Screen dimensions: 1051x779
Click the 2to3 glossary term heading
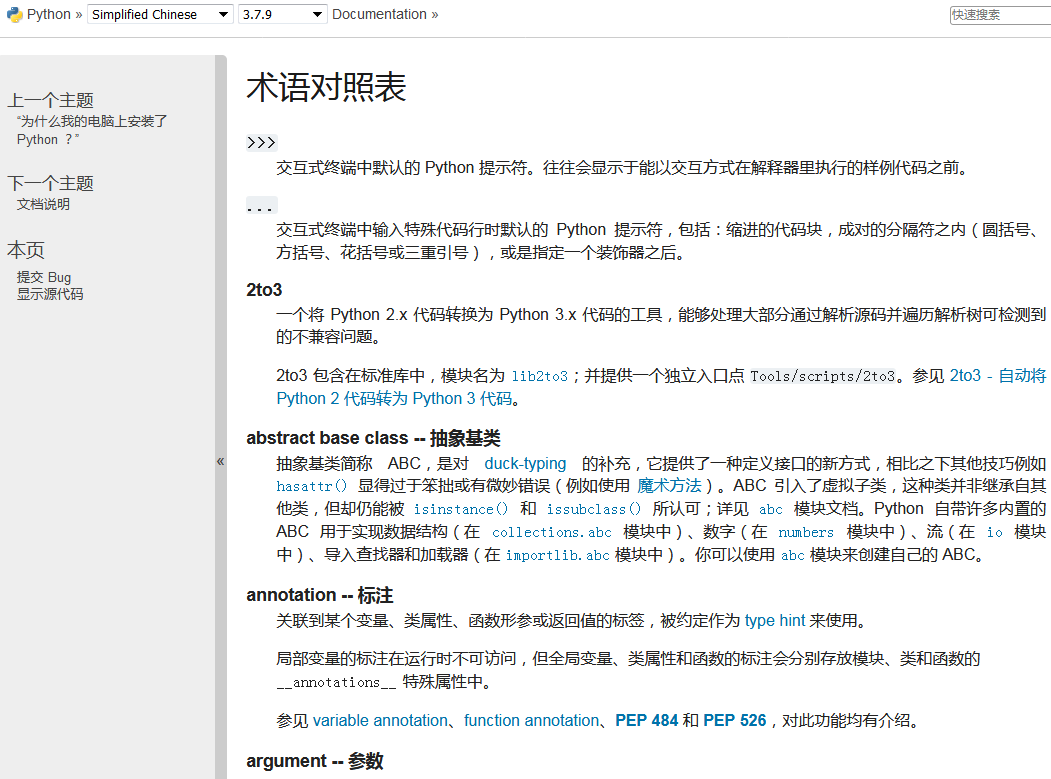264,290
